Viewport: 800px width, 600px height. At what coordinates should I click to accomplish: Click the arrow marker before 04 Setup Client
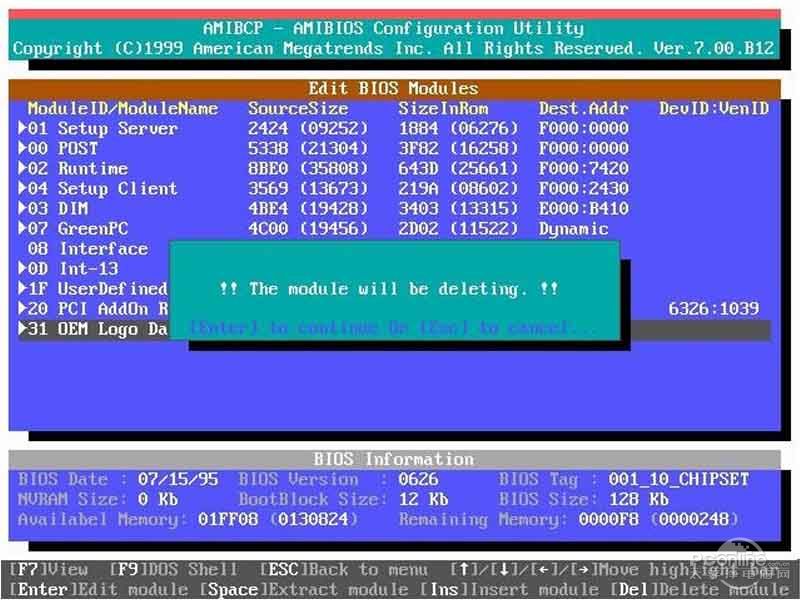pos(22,188)
